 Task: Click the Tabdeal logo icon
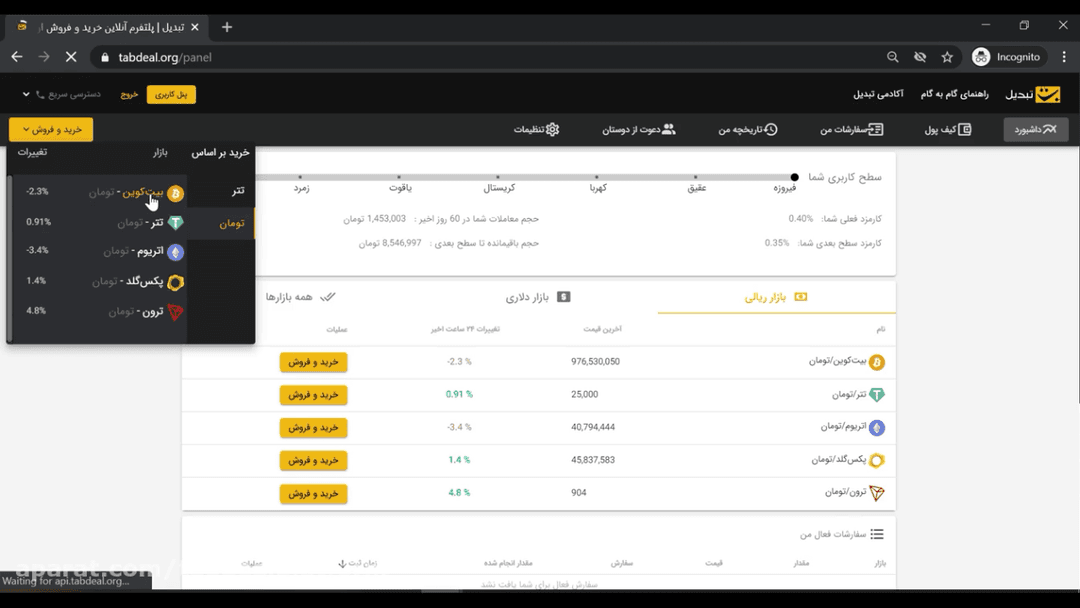point(1048,94)
